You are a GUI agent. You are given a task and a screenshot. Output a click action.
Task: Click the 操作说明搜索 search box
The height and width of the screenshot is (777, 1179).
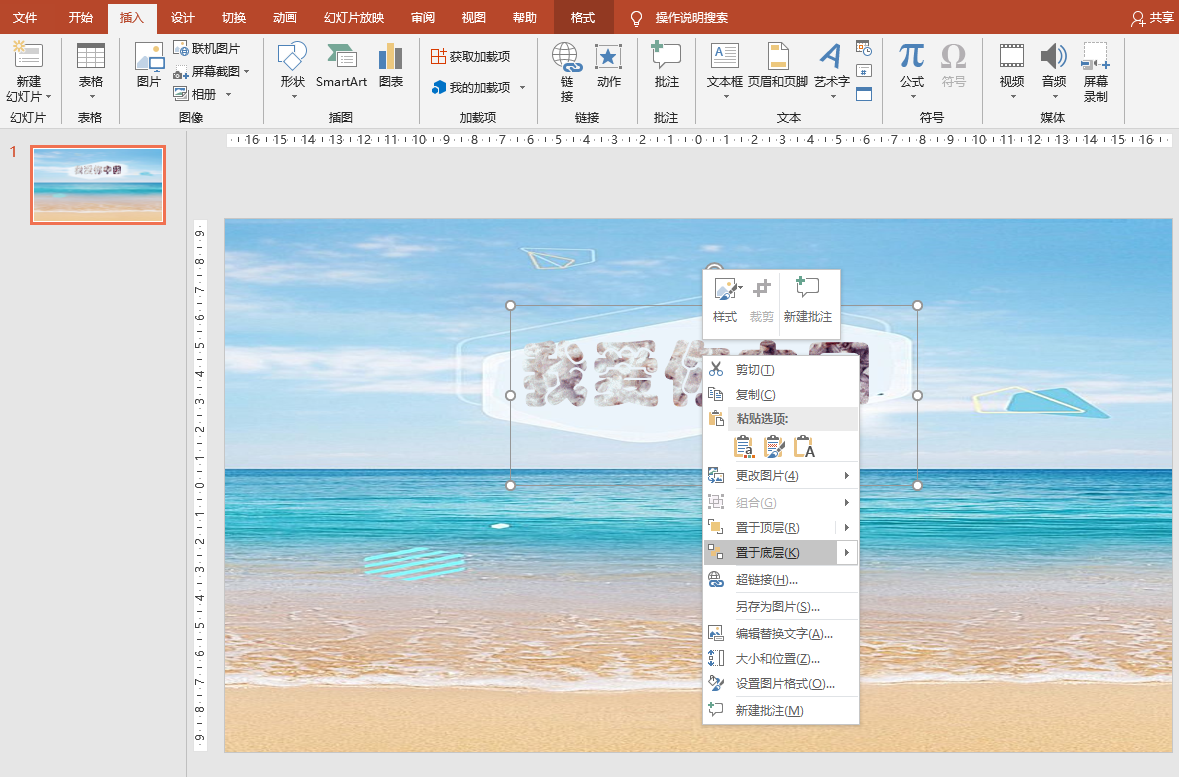(691, 18)
